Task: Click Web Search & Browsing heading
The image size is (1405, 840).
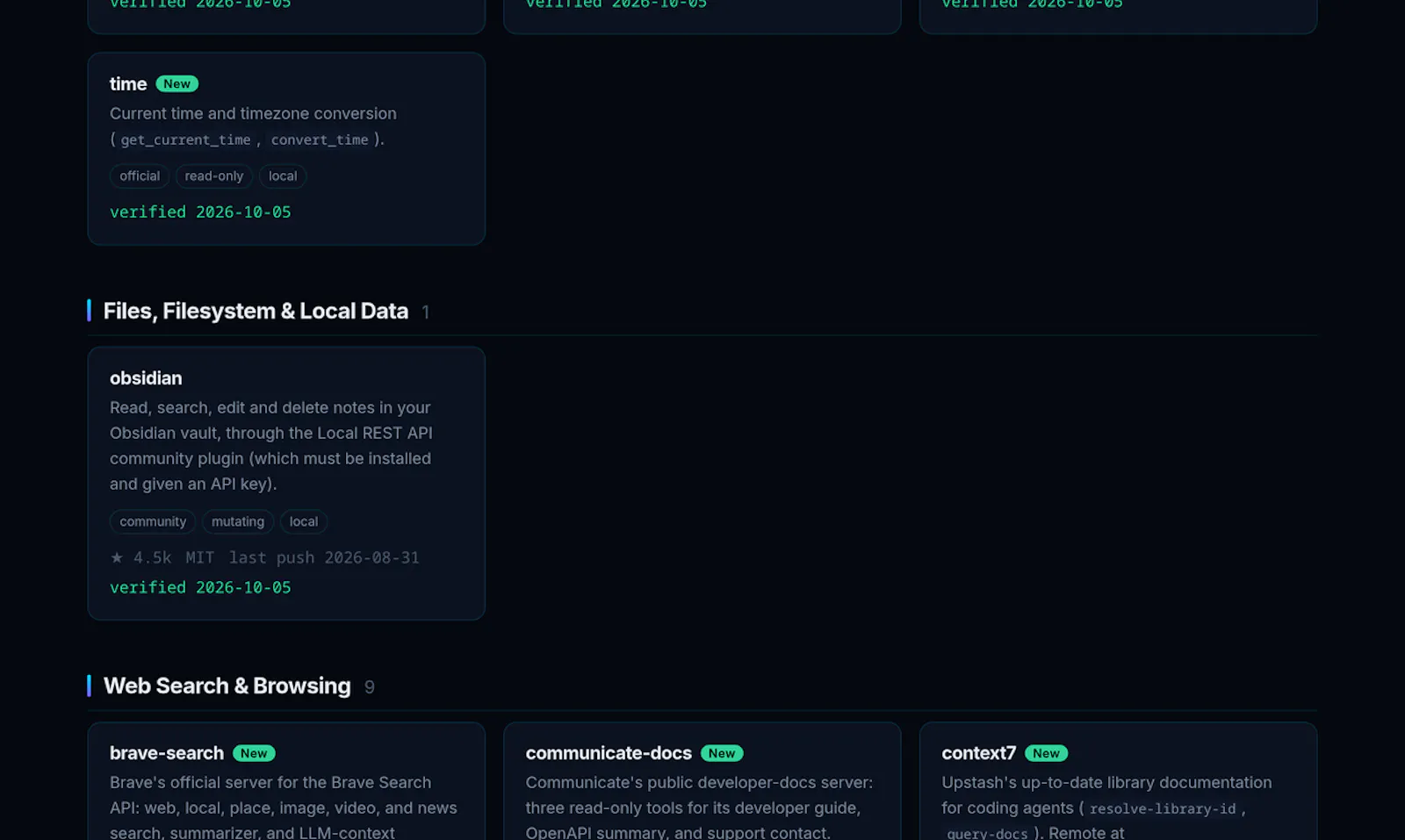Action: pyautogui.click(x=227, y=686)
